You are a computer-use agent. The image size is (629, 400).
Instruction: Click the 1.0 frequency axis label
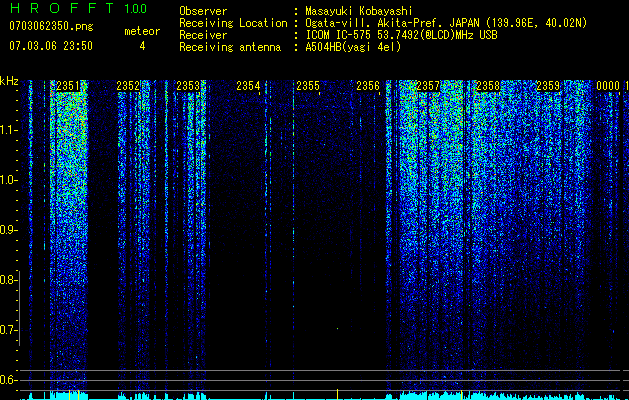(x=7, y=180)
